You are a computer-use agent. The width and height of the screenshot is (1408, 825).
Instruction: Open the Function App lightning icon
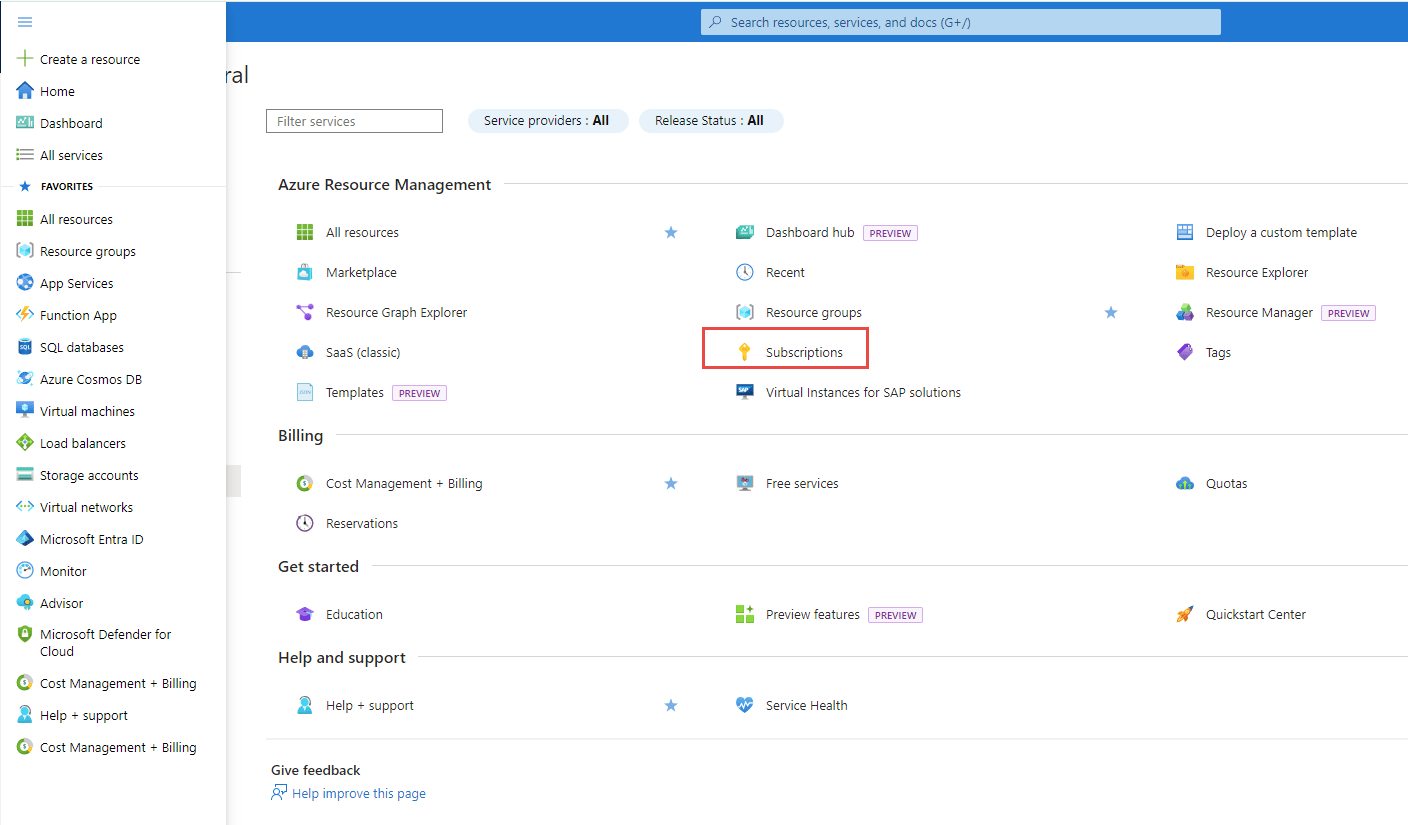coord(25,315)
